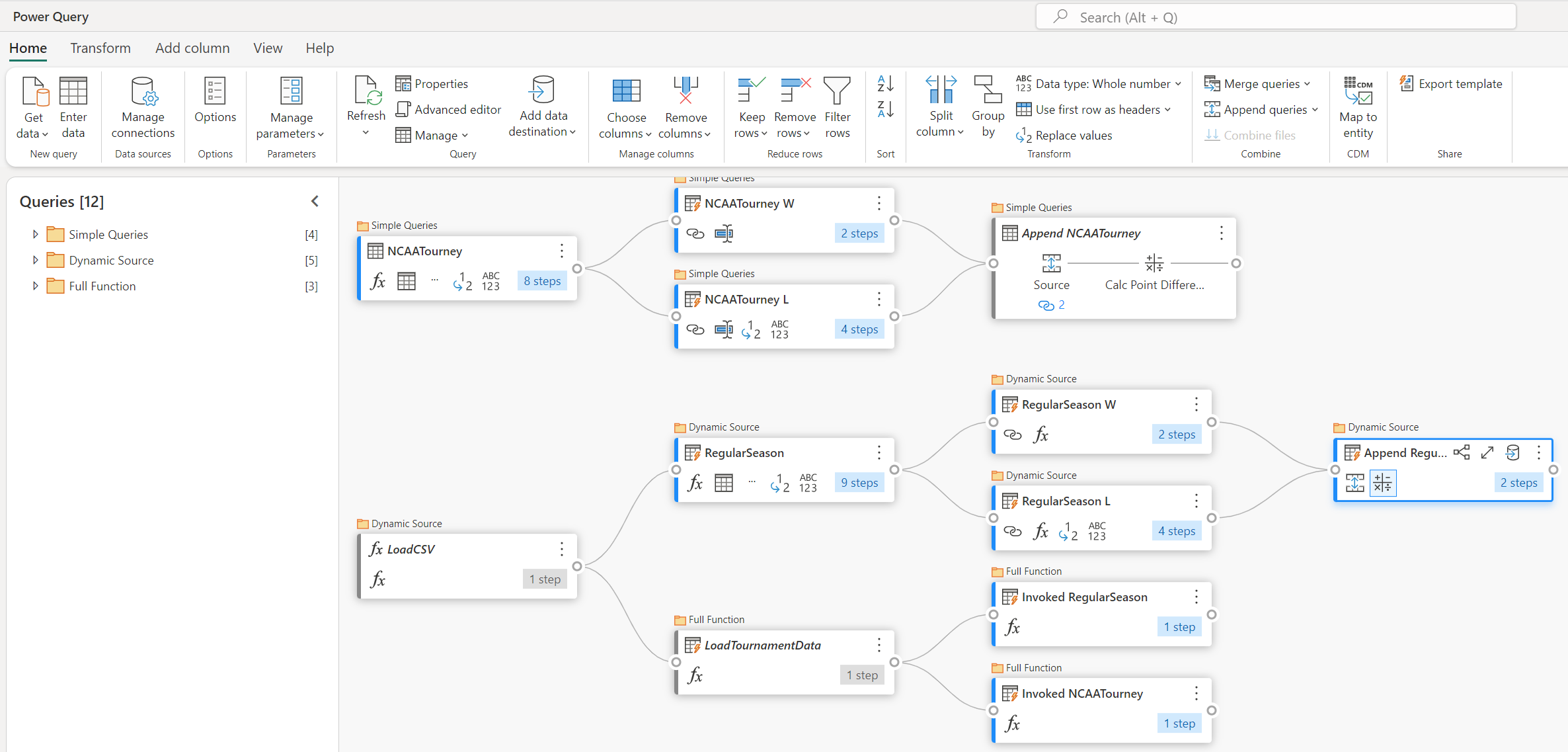Open the Get data menu
1568x752 pixels.
click(33, 108)
